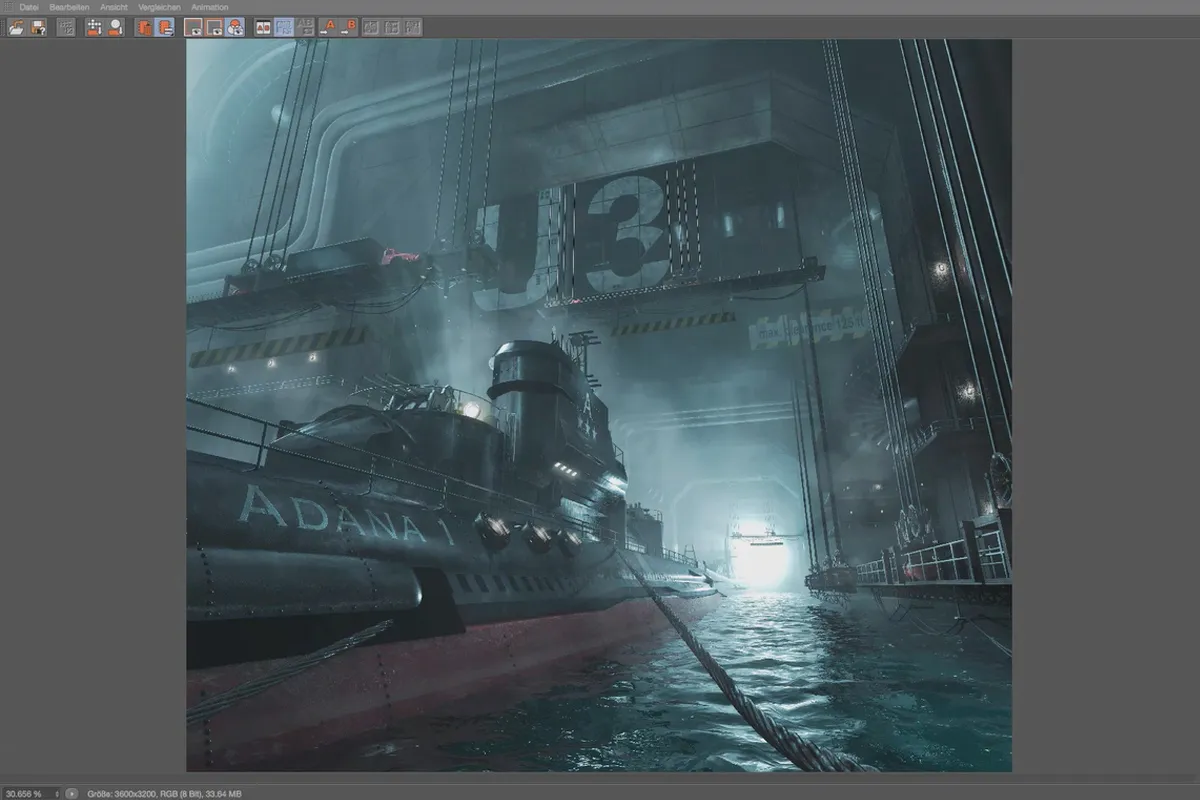Click the first greyed-out compare icon
Image resolution: width=1200 pixels, height=800 pixels.
pyautogui.click(x=372, y=27)
